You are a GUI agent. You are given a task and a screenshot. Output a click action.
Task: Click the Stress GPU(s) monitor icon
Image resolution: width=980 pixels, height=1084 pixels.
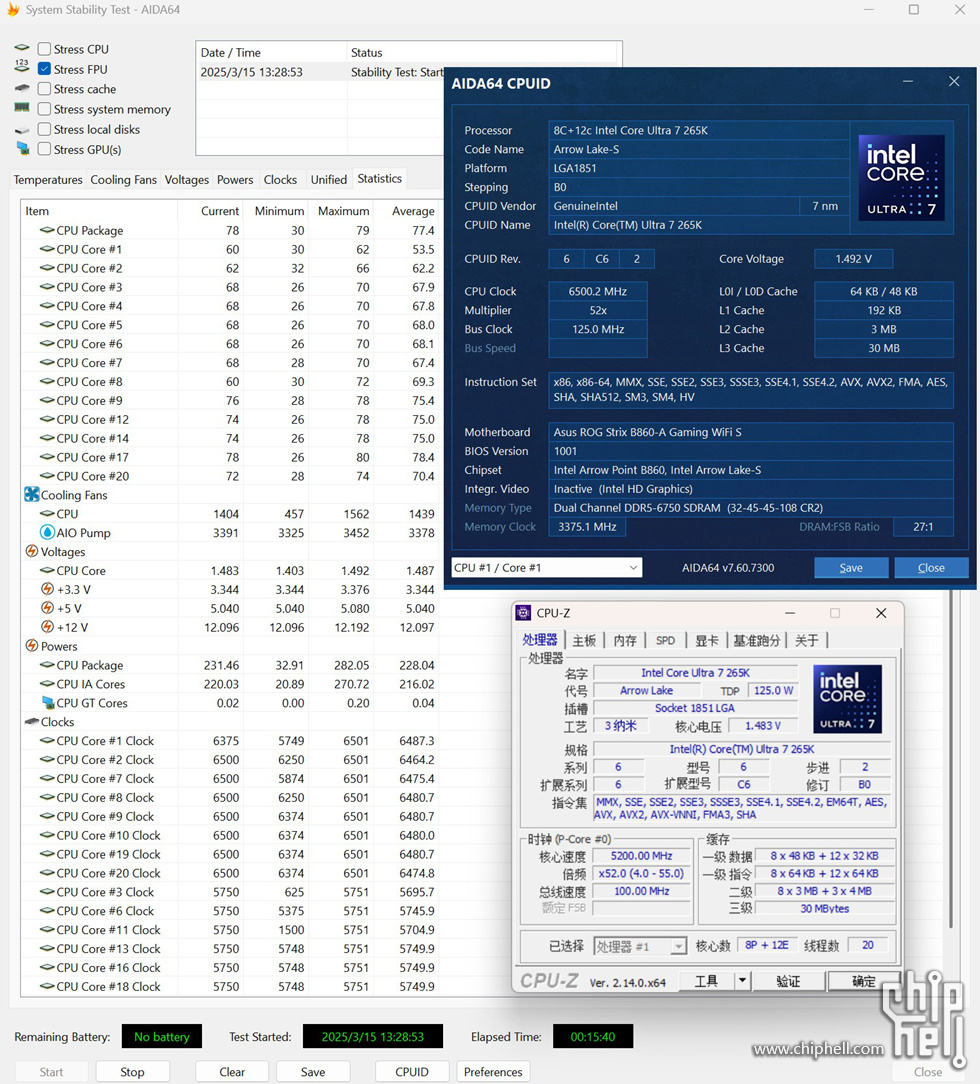coord(23,148)
